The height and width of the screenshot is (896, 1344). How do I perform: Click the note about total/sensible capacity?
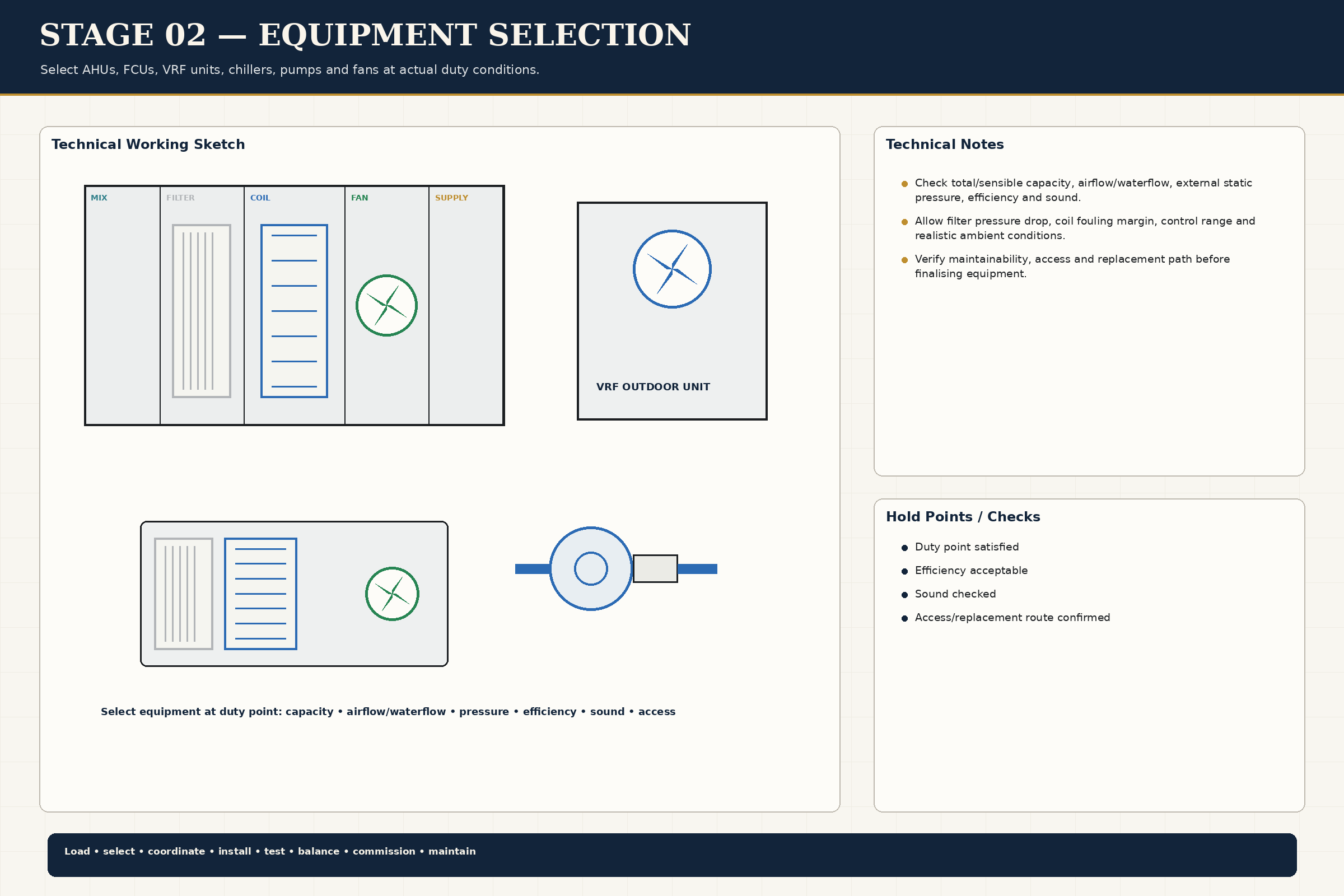pos(1084,190)
